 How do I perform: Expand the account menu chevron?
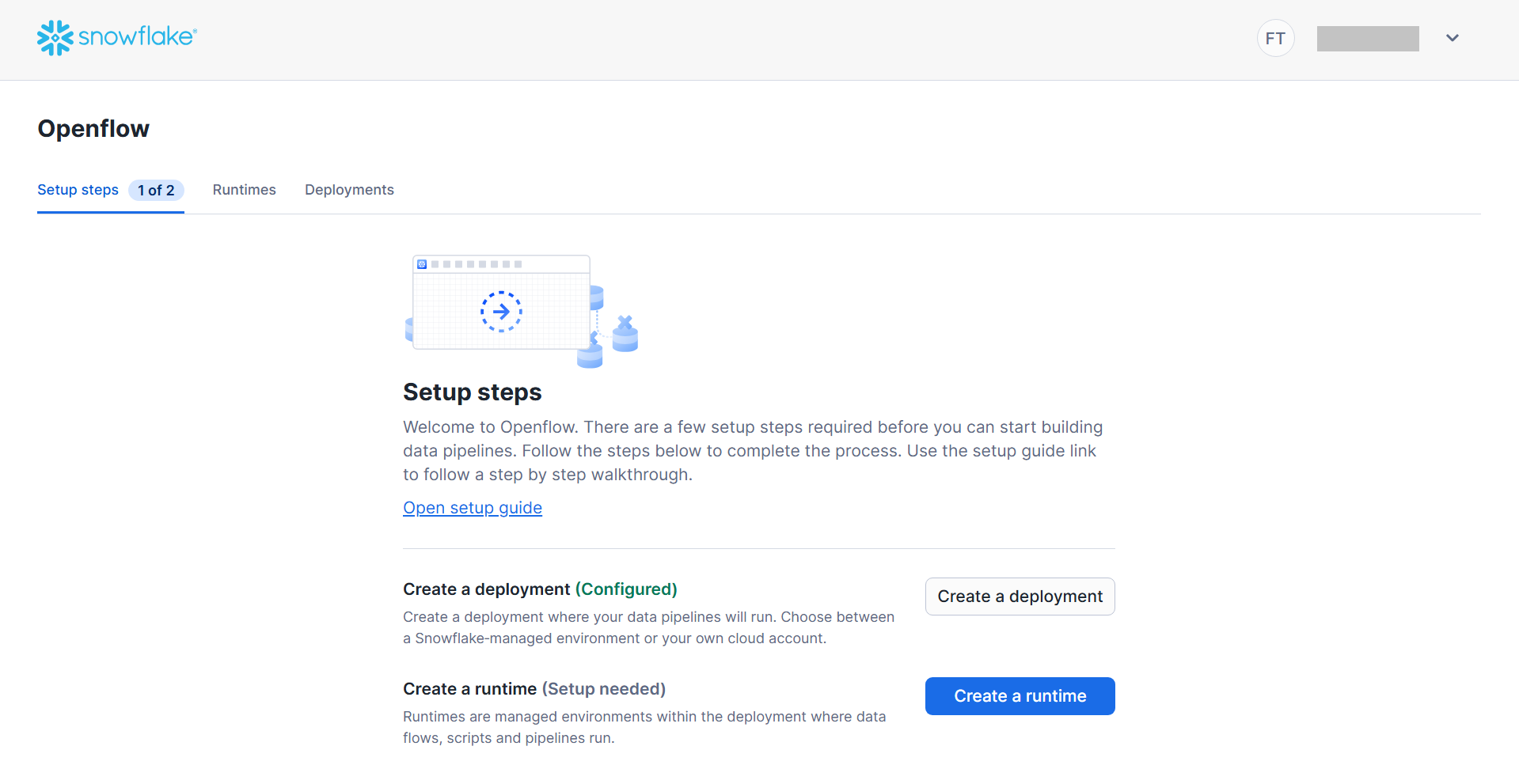pyautogui.click(x=1452, y=38)
